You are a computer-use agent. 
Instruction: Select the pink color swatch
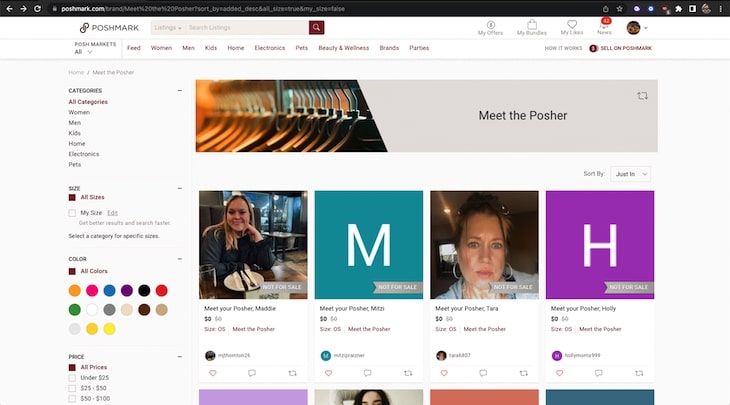(92, 291)
